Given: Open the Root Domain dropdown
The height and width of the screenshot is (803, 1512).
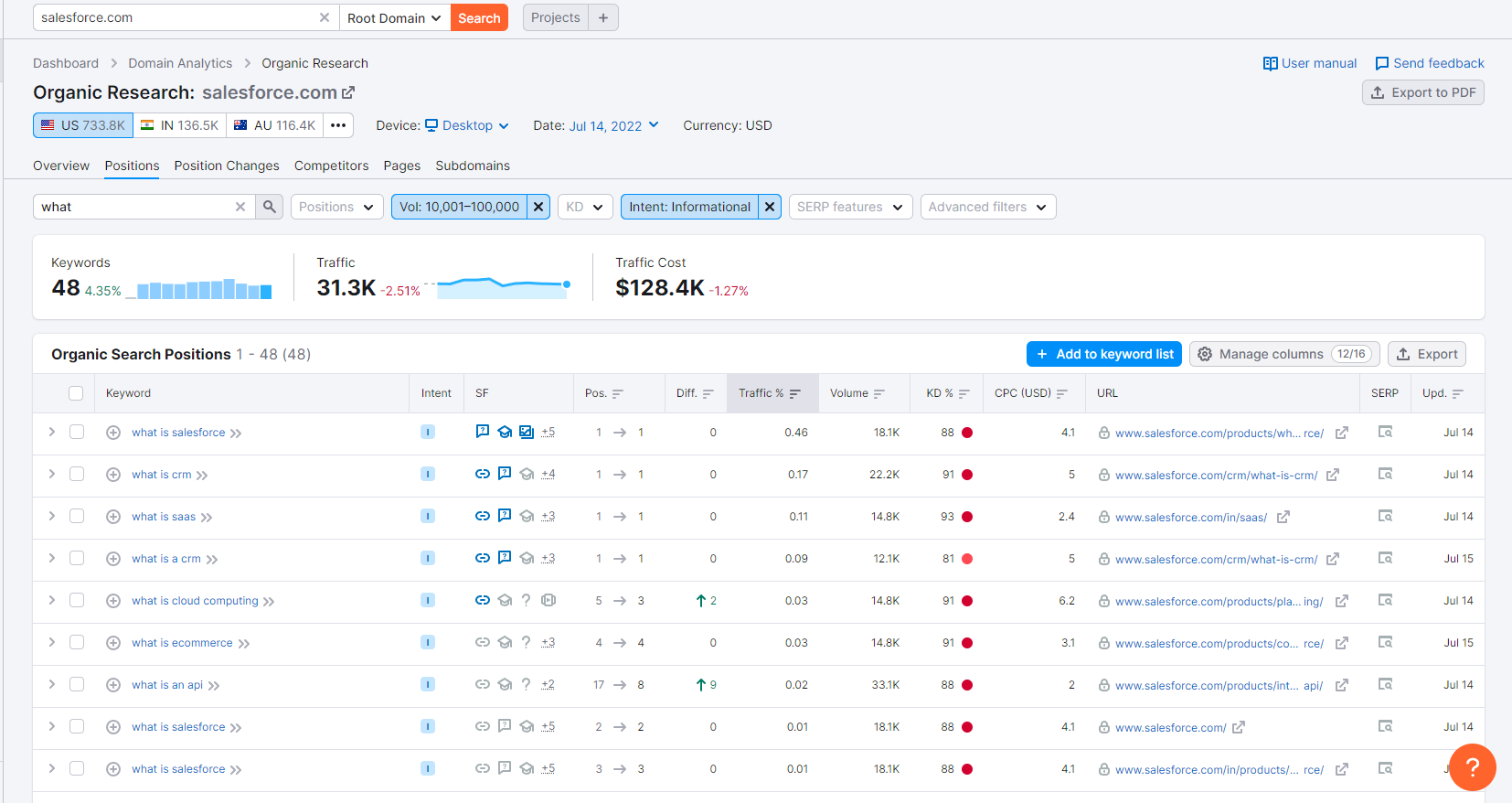Looking at the screenshot, I should point(394,18).
